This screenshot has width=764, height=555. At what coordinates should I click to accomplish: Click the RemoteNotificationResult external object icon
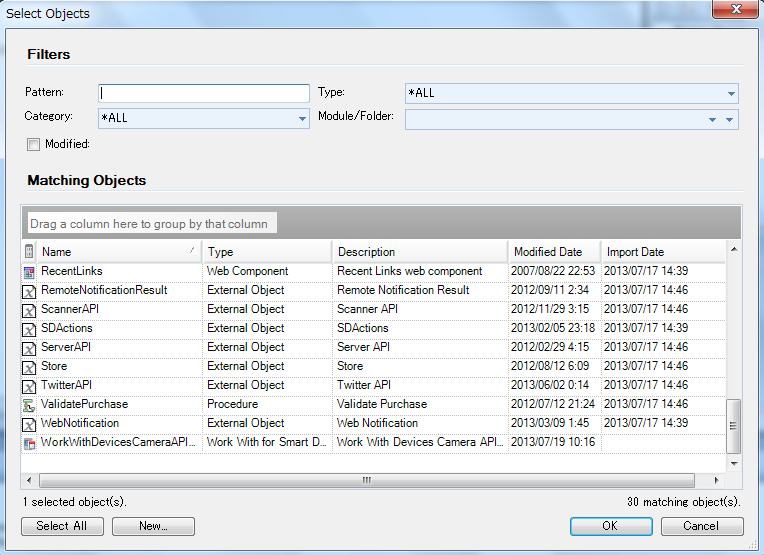(29, 291)
